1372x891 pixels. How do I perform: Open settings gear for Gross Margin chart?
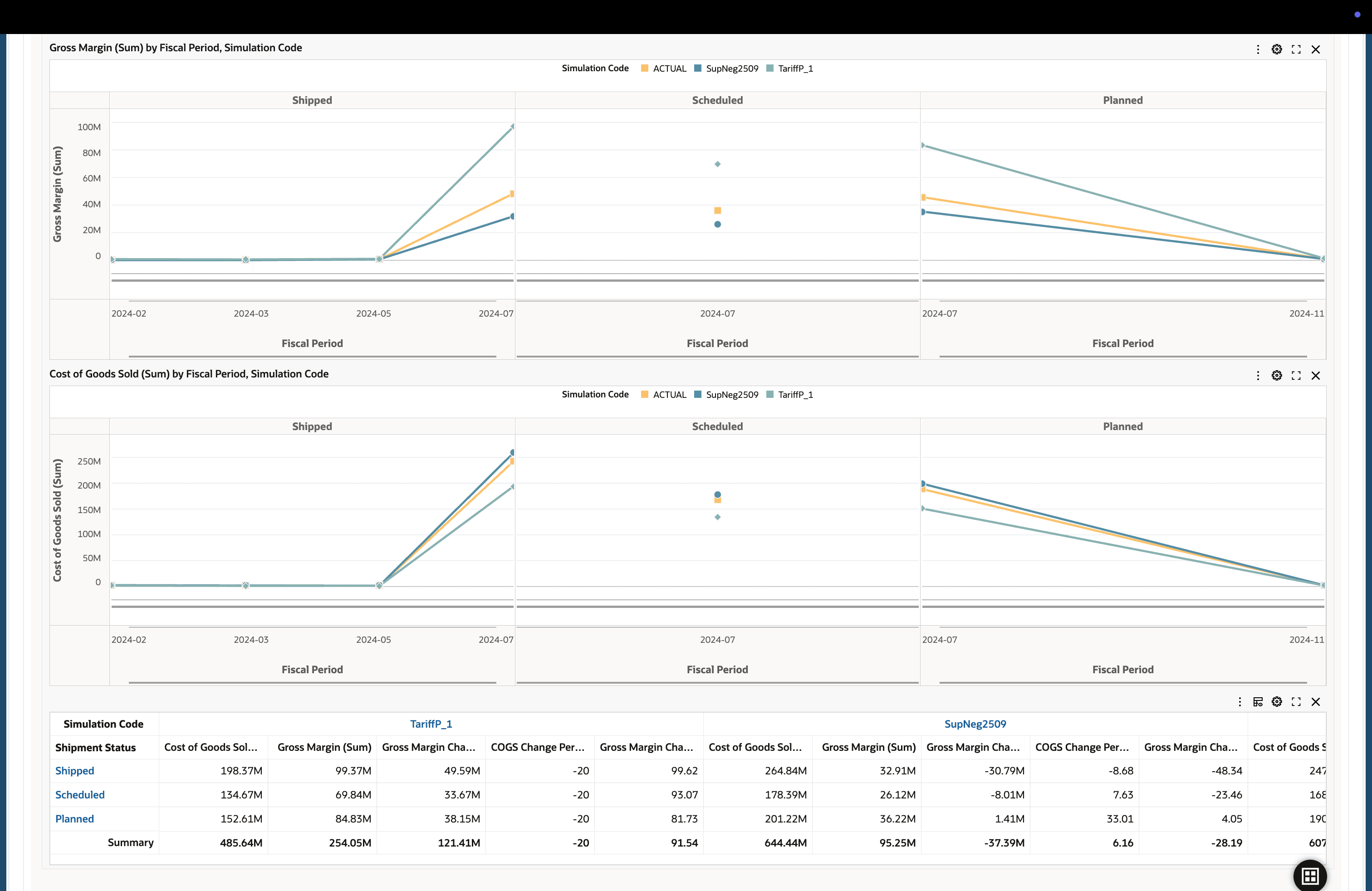pos(1276,49)
